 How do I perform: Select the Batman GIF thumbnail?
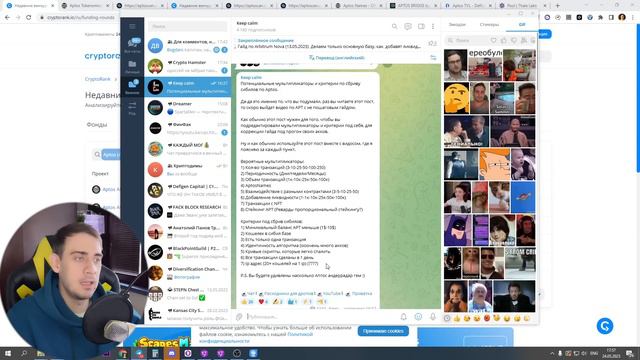pos(457,230)
